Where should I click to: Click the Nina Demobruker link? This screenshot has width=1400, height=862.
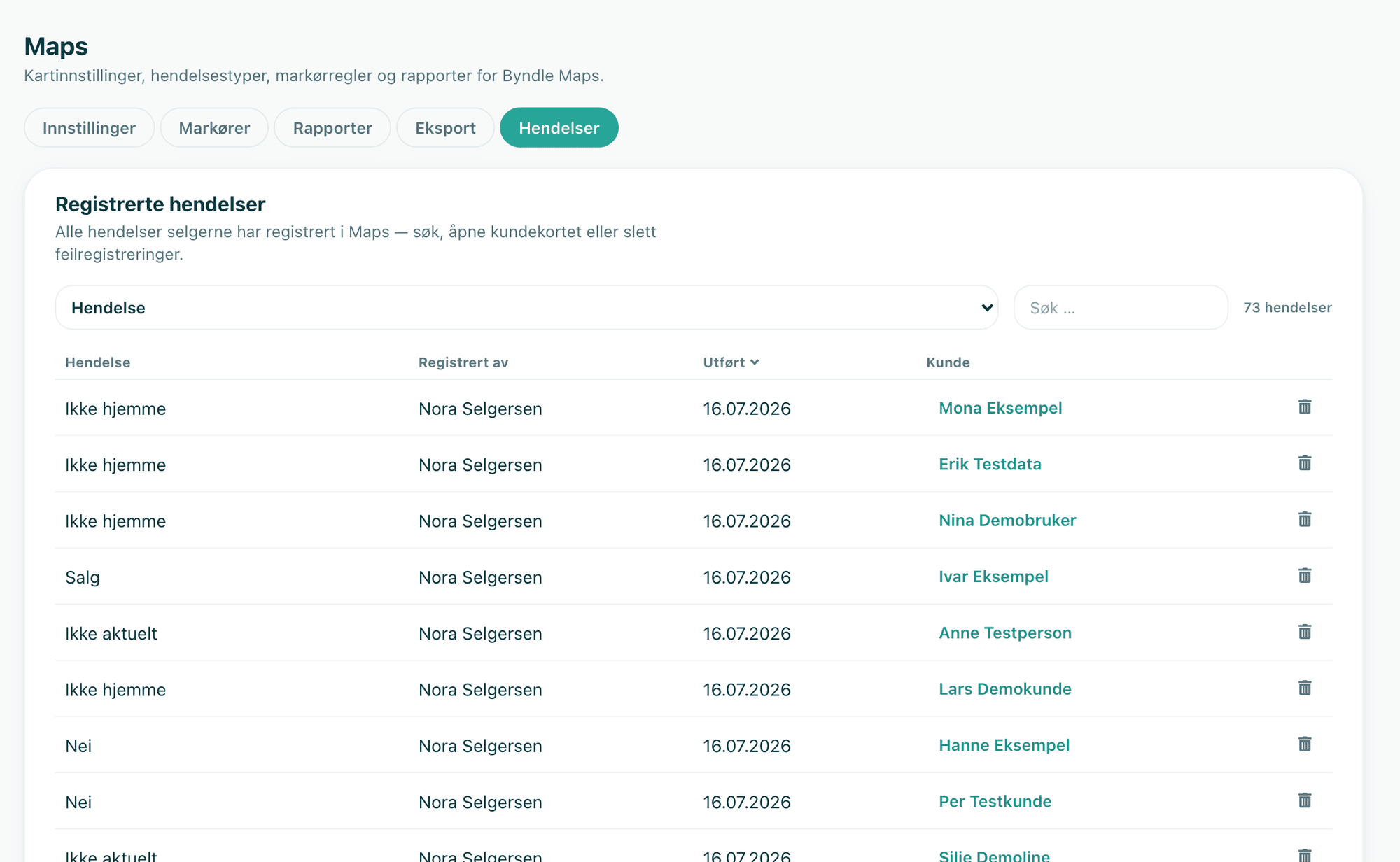[x=1007, y=520]
